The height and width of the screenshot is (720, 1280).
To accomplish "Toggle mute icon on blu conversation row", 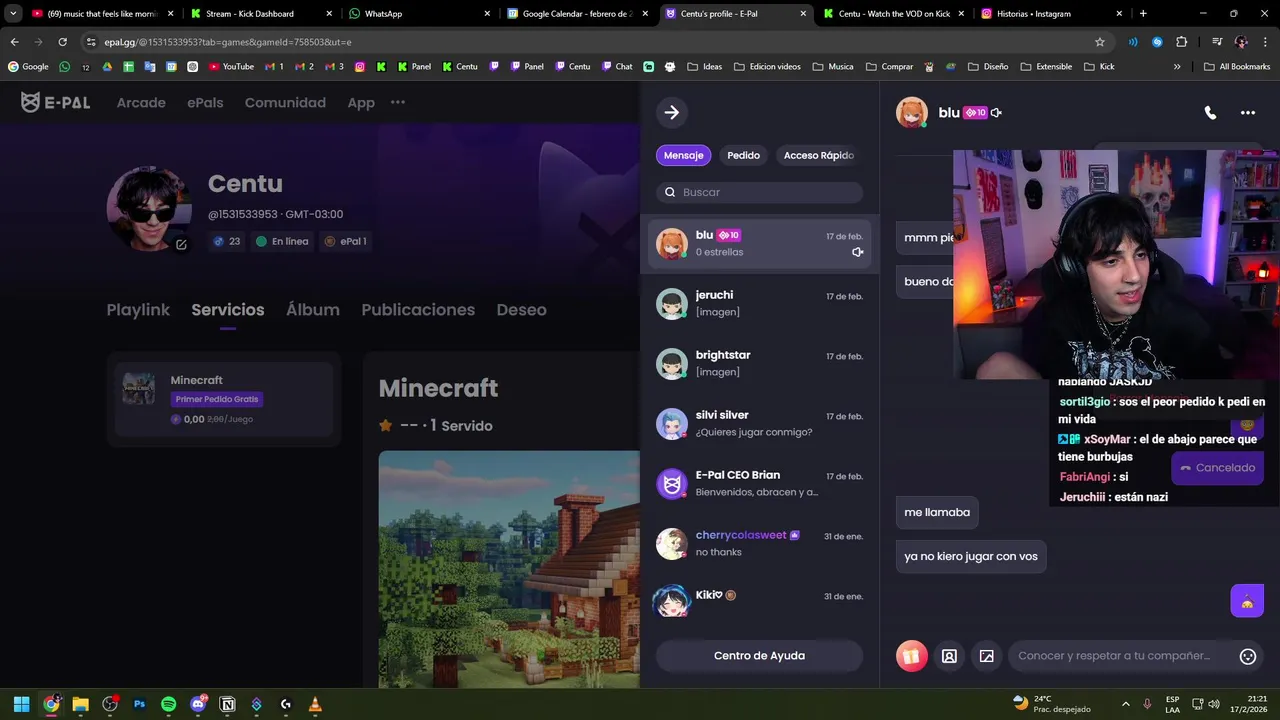I will click(x=857, y=252).
